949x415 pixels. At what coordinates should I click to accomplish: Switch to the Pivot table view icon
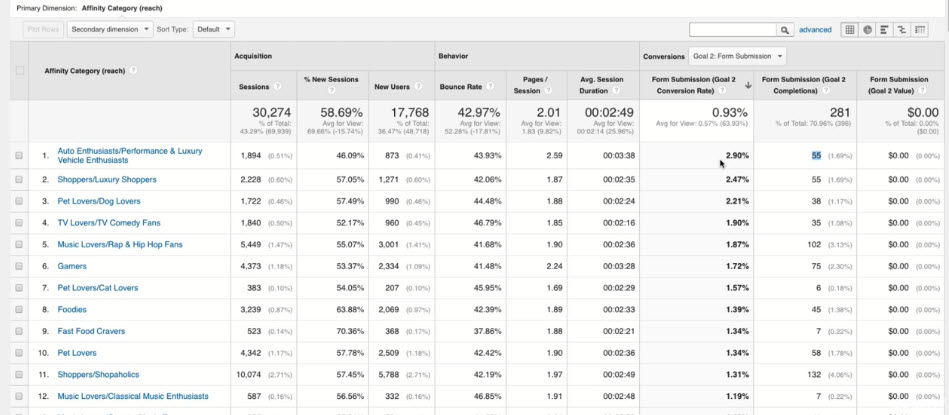[921, 30]
